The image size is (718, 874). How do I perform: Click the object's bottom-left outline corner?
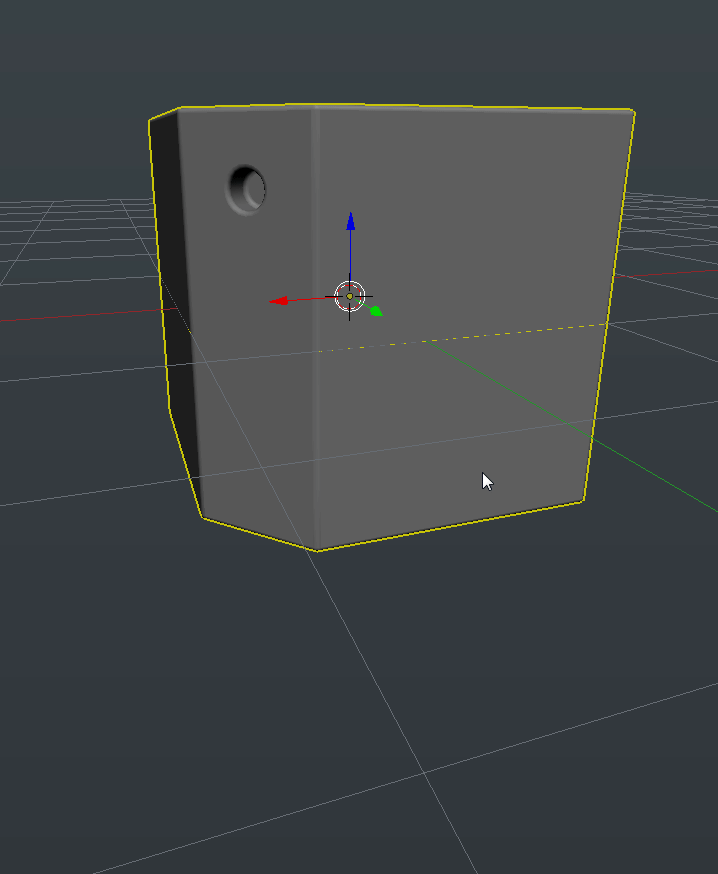point(202,517)
